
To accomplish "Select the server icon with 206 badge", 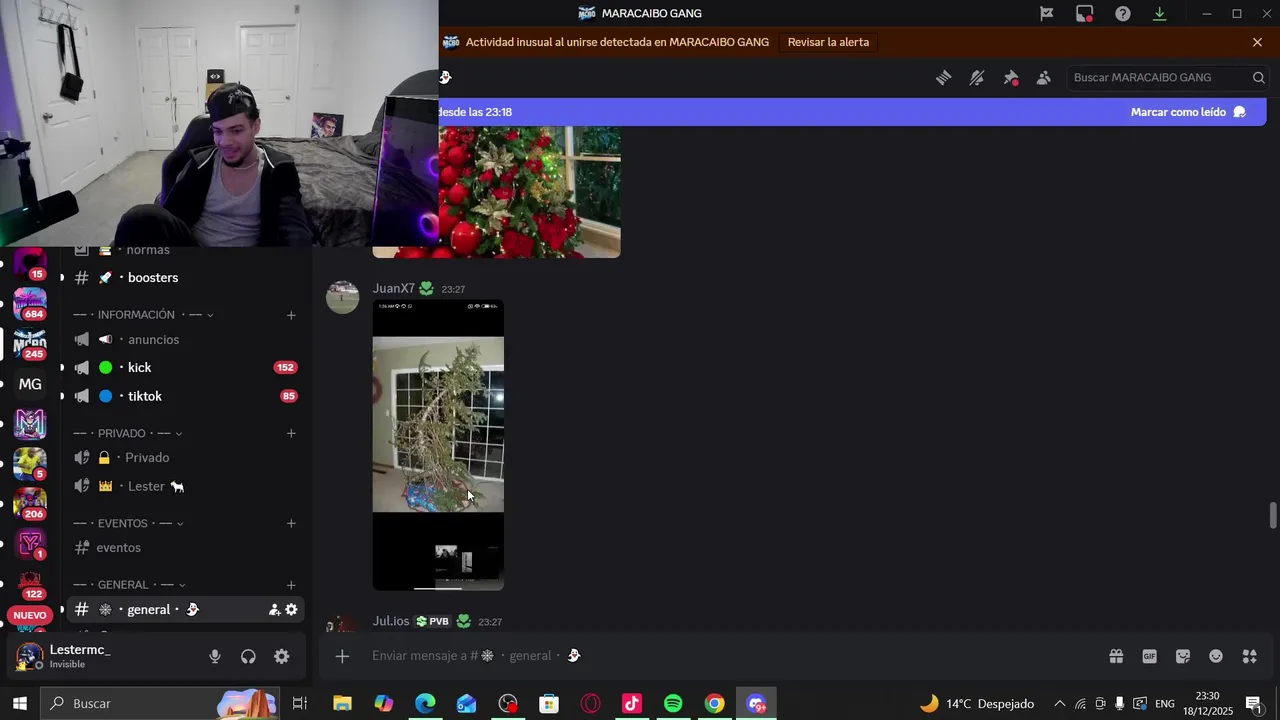I will click(30, 504).
